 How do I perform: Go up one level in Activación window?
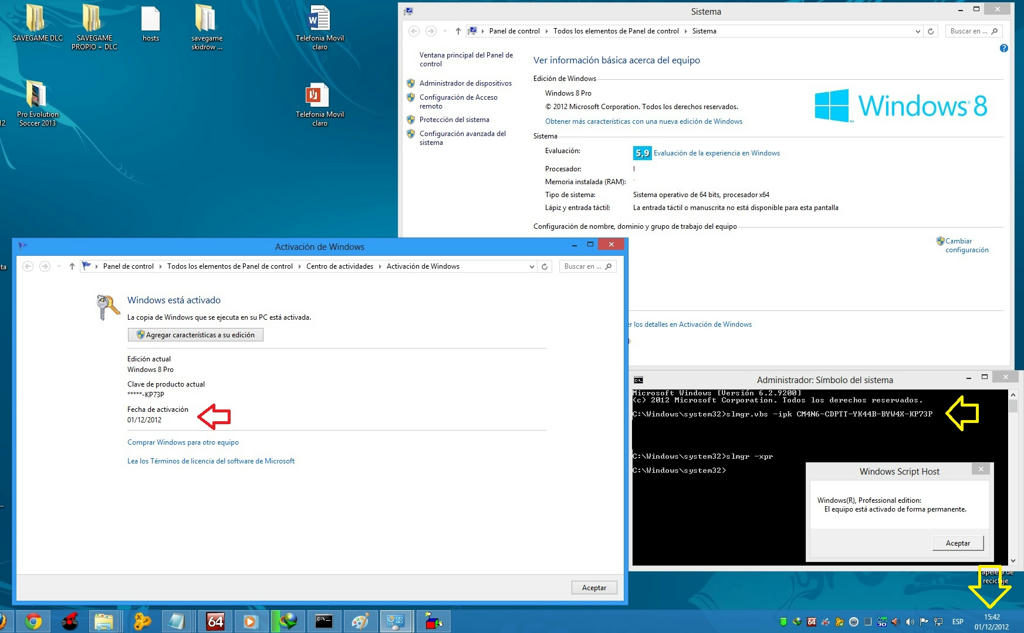coord(72,267)
